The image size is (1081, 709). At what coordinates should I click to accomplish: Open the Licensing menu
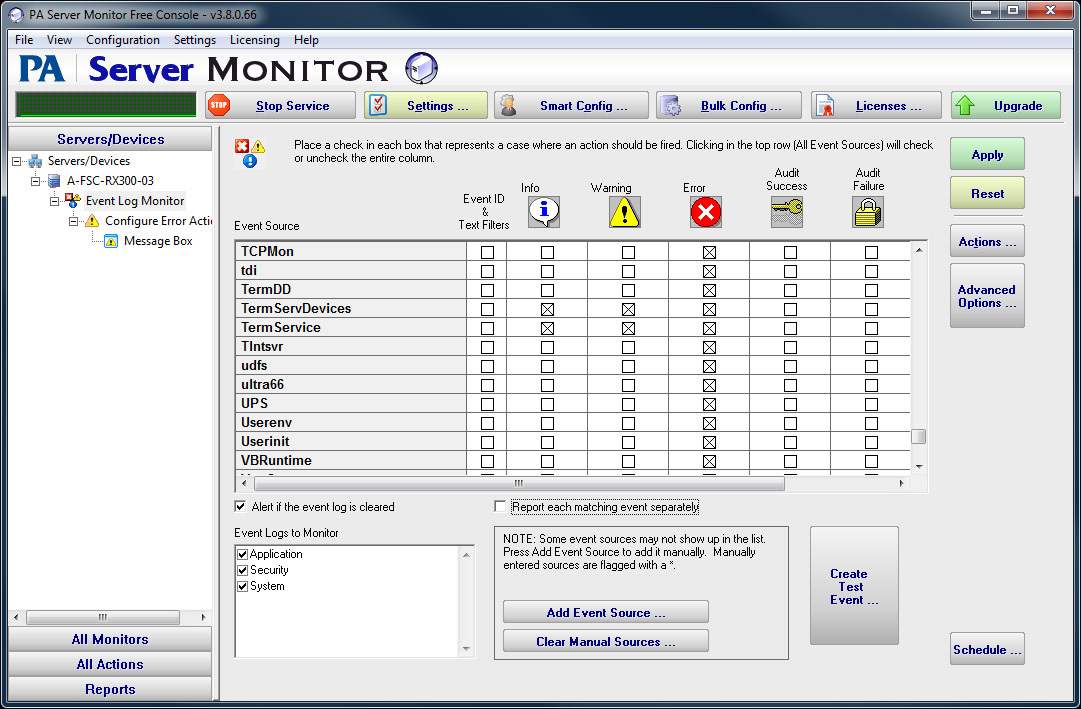254,40
